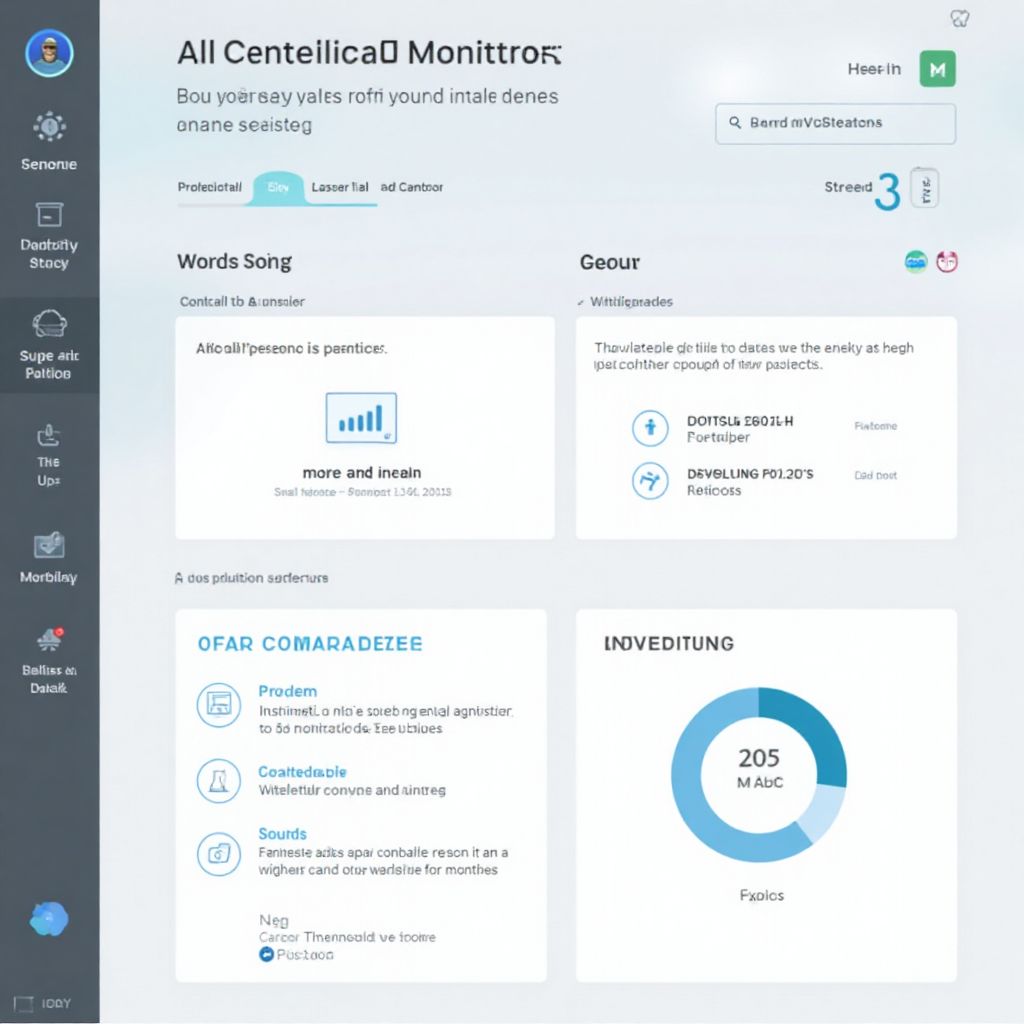Open the Senone gear icon in sidebar

click(49, 127)
